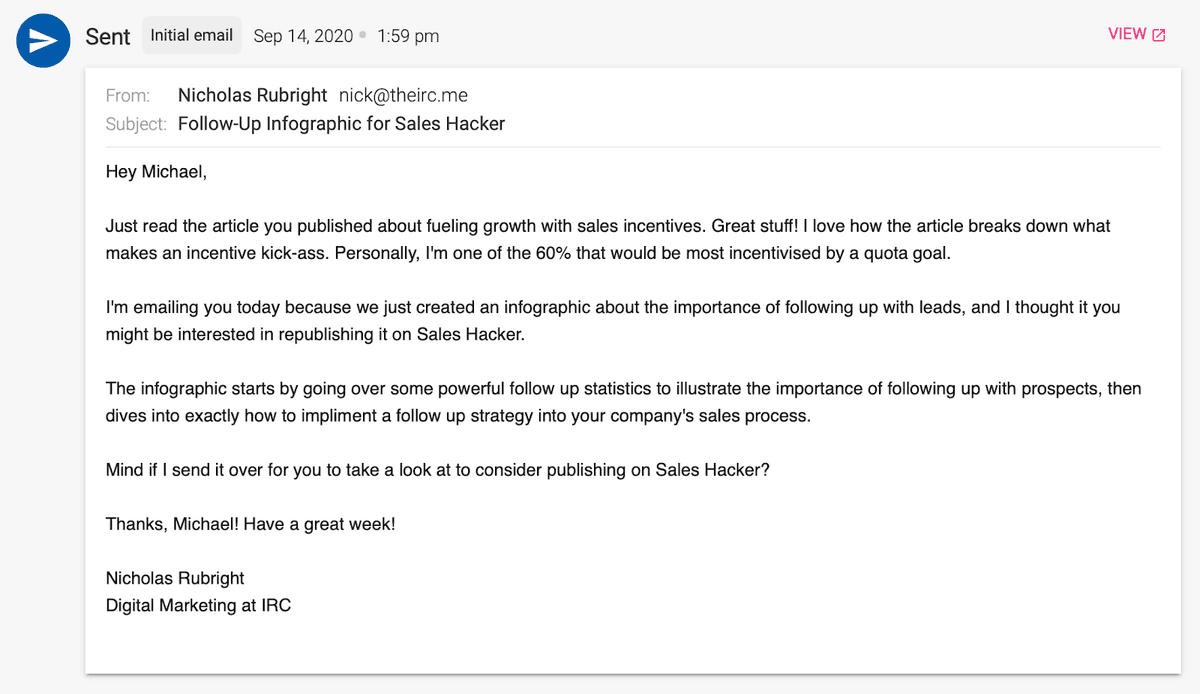Screen dimensions: 1200x694
Task: Click the paragraph starting I'm emailing you today
Action: coord(613,321)
